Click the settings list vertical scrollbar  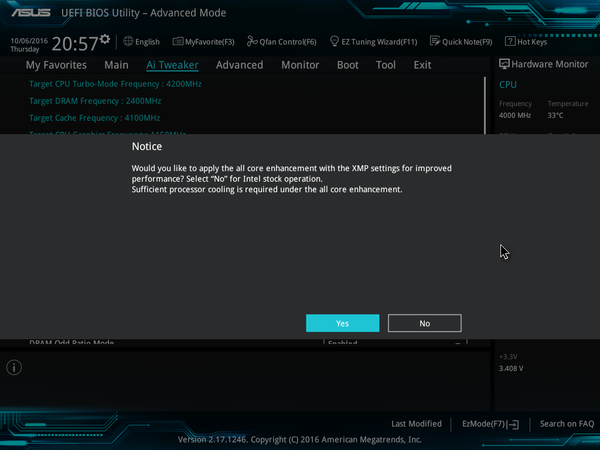click(x=485, y=105)
